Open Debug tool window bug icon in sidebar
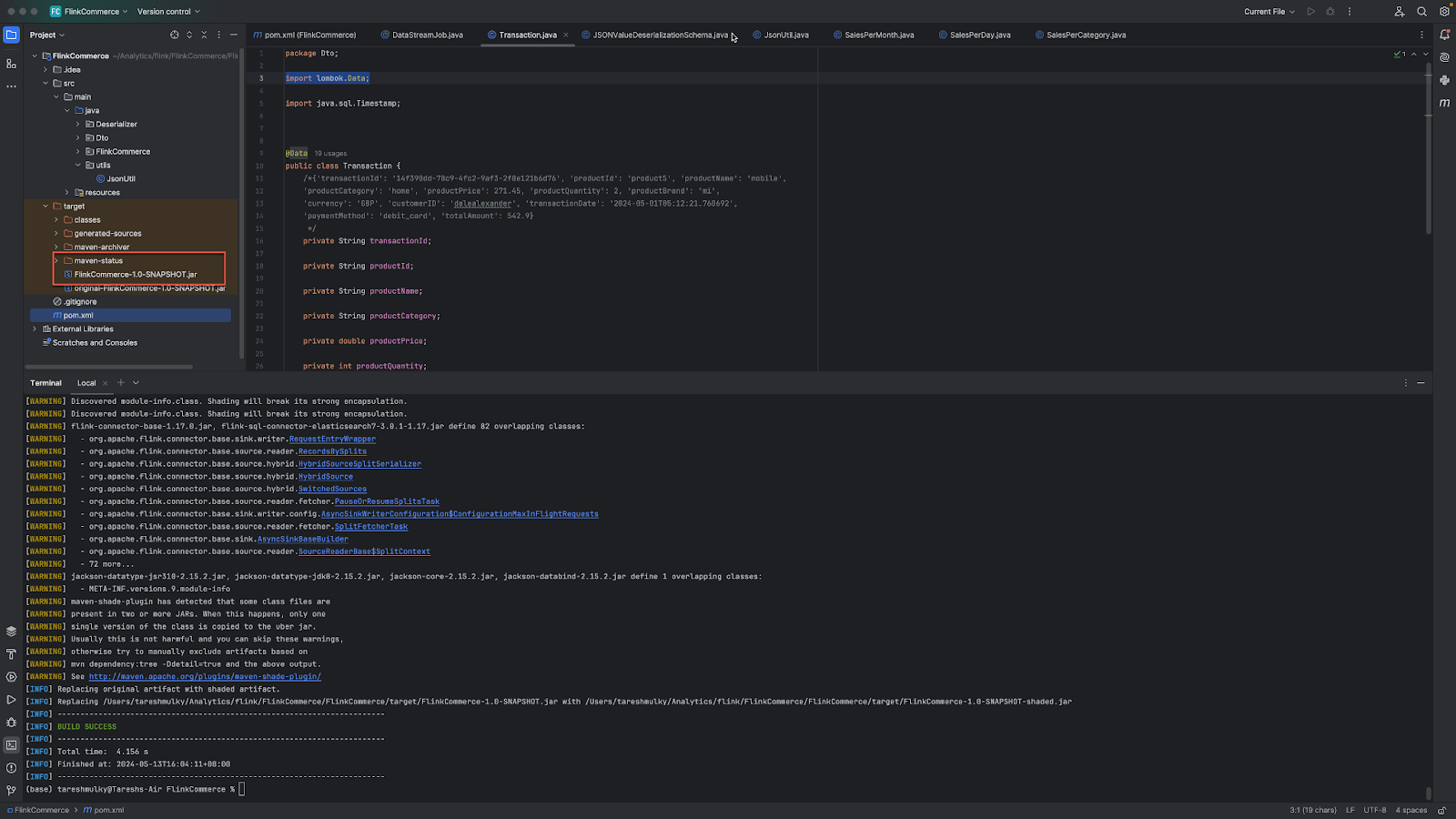 11,723
